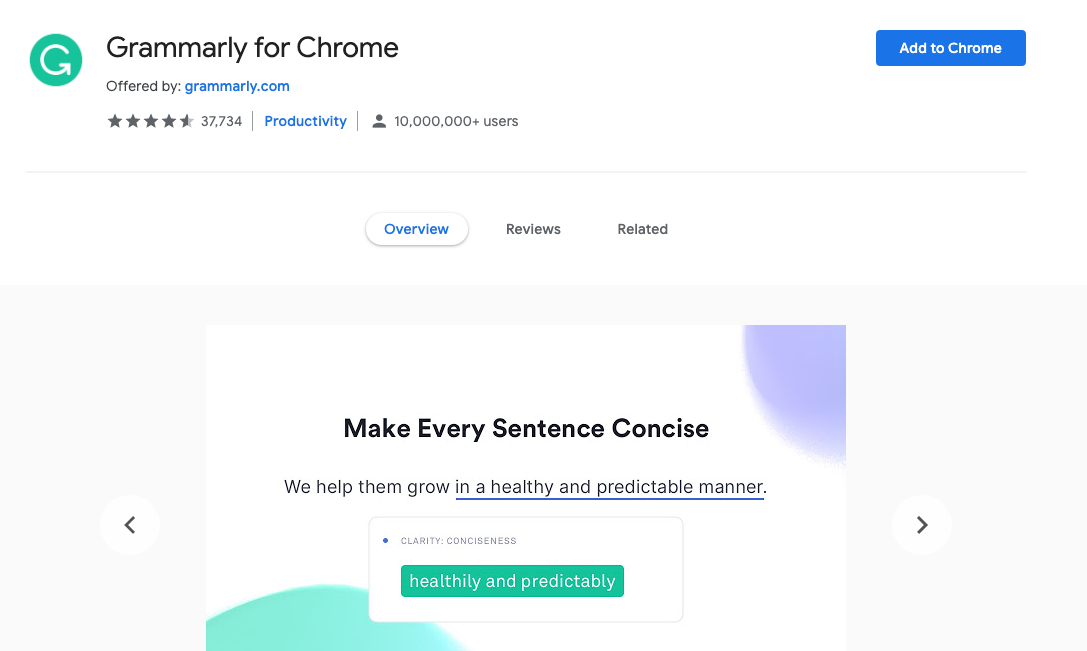Viewport: 1087px width, 651px height.
Task: Click the left carousel arrow
Action: 130,524
